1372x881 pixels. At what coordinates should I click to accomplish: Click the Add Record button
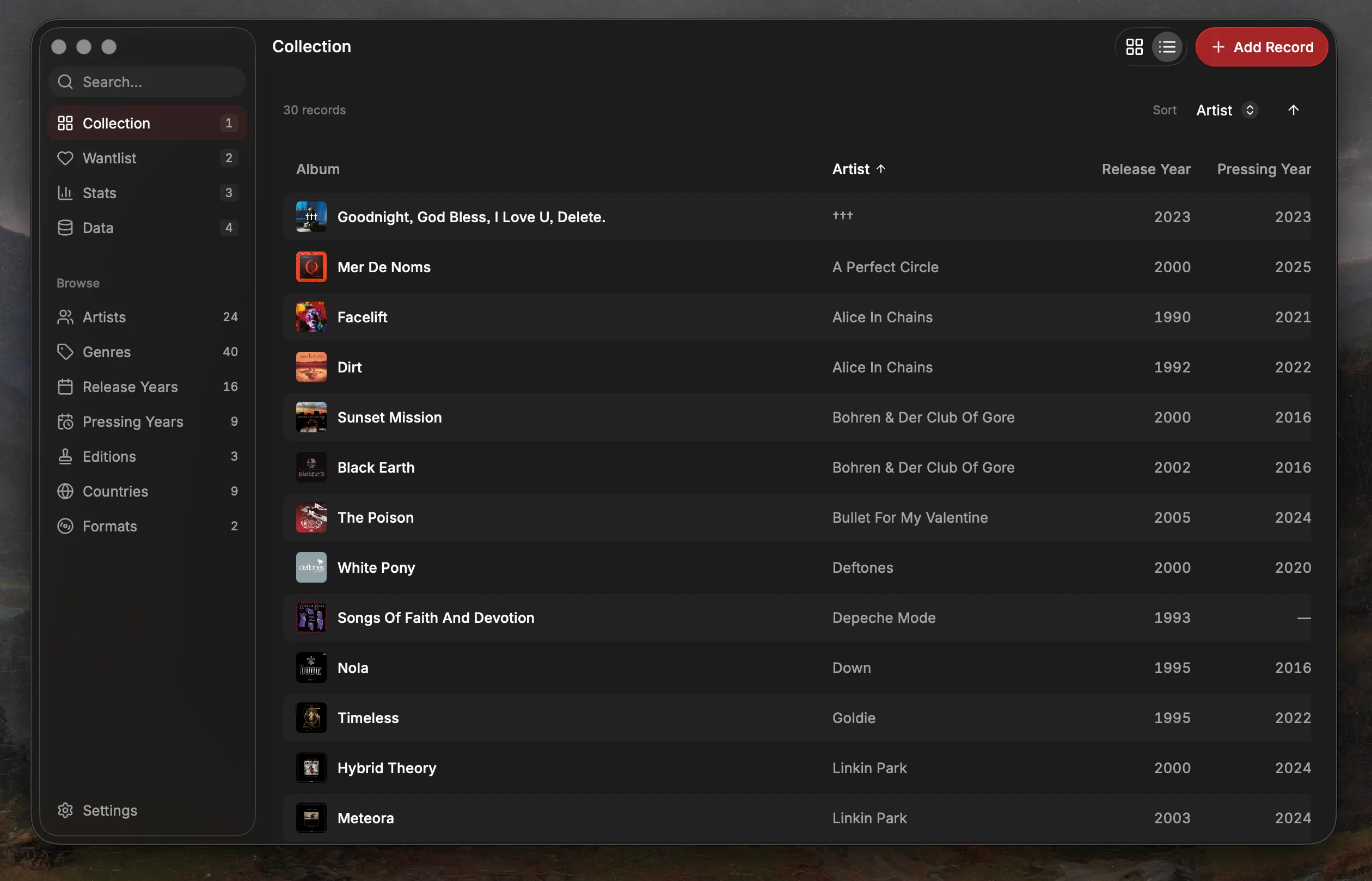(1261, 47)
